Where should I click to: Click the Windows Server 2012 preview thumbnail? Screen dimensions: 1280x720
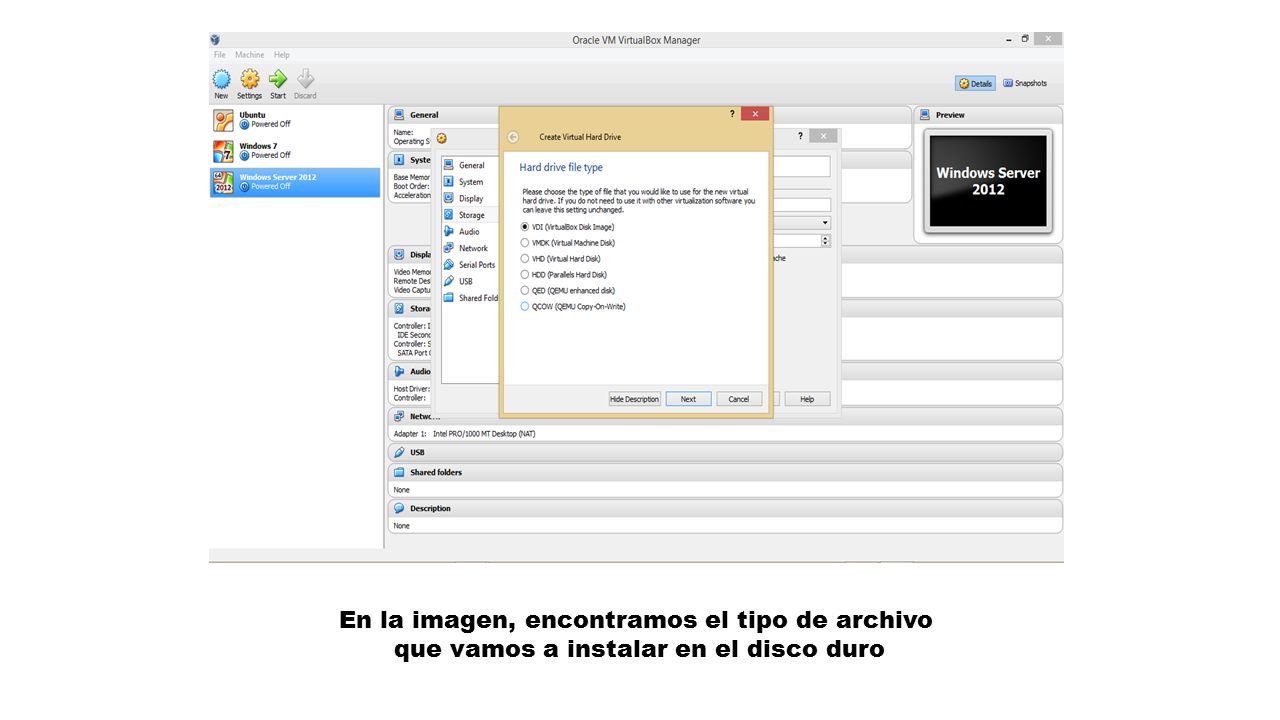pyautogui.click(x=988, y=181)
